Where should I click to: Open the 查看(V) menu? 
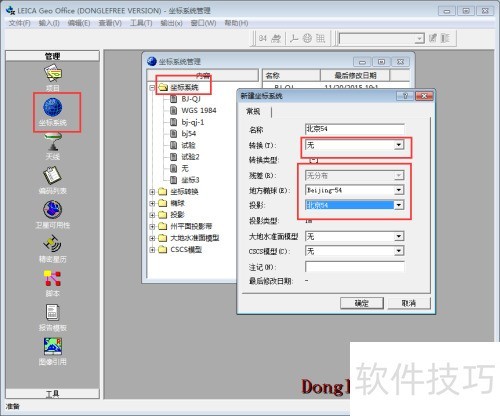click(x=110, y=23)
